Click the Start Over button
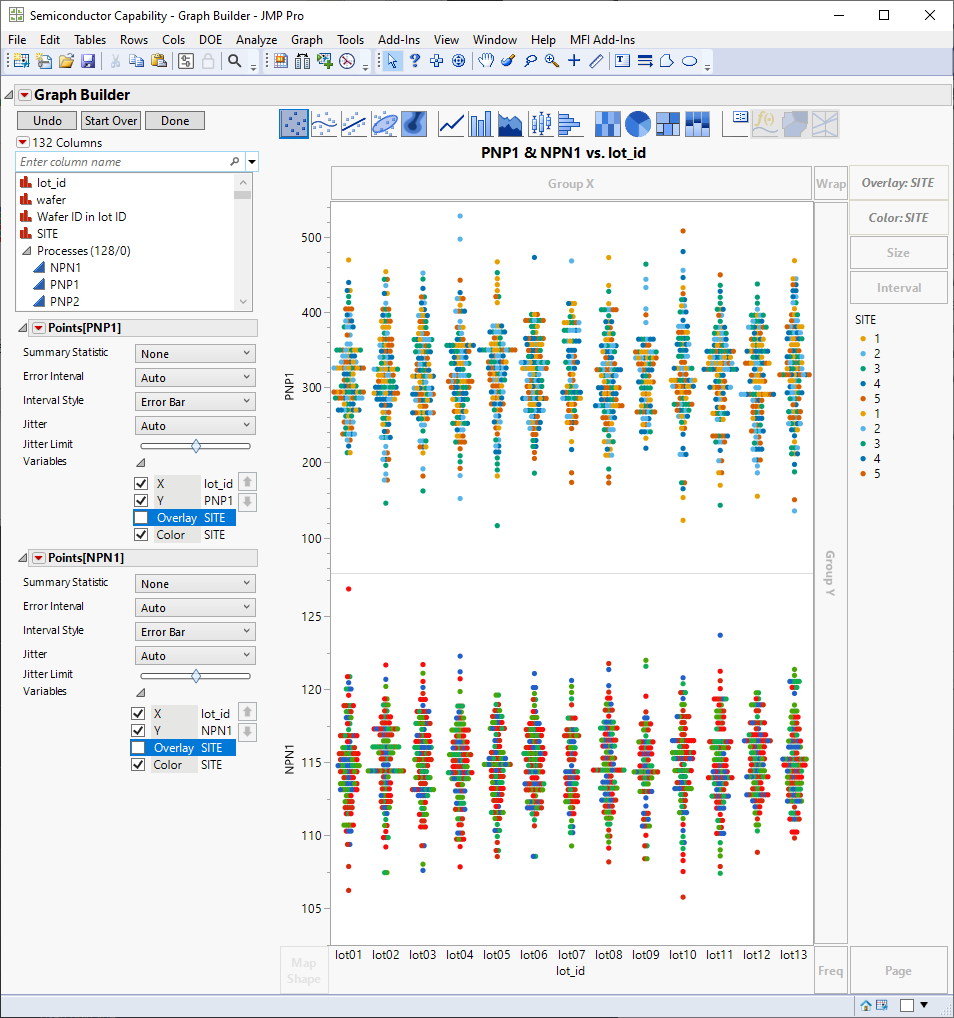This screenshot has height=1018, width=954. [111, 121]
